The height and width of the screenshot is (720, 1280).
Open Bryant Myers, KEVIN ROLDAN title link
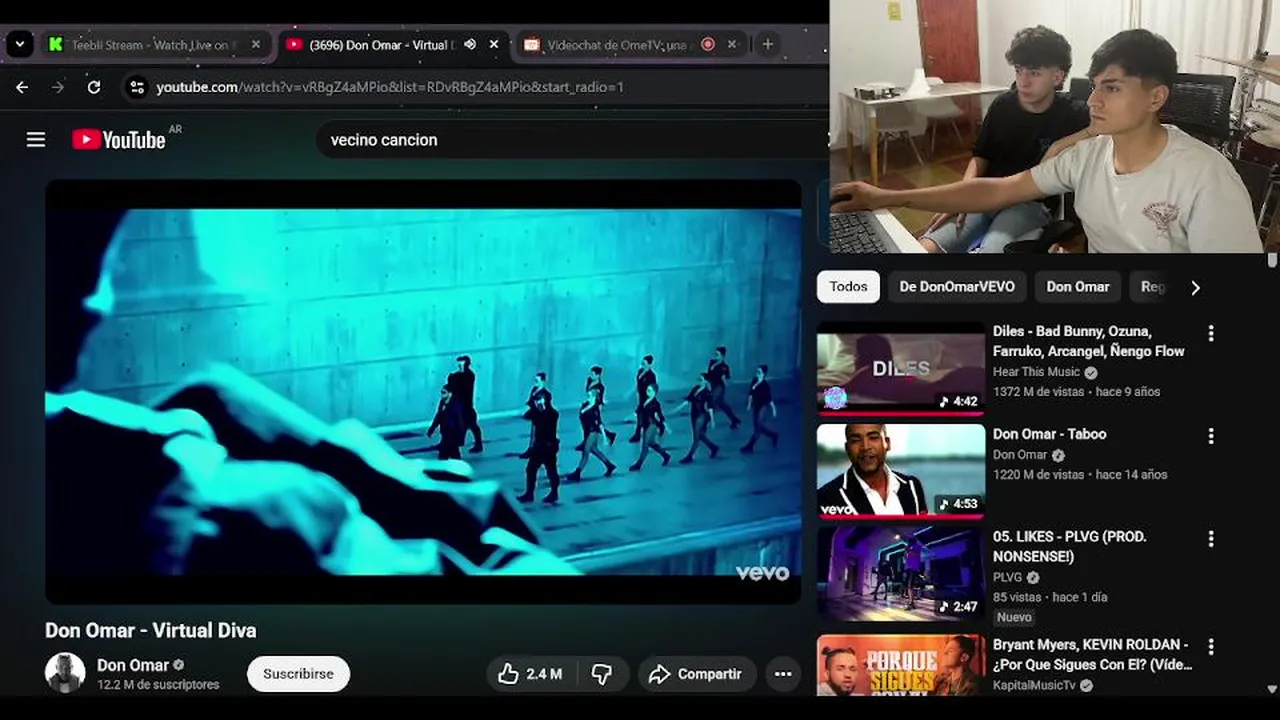[1092, 654]
